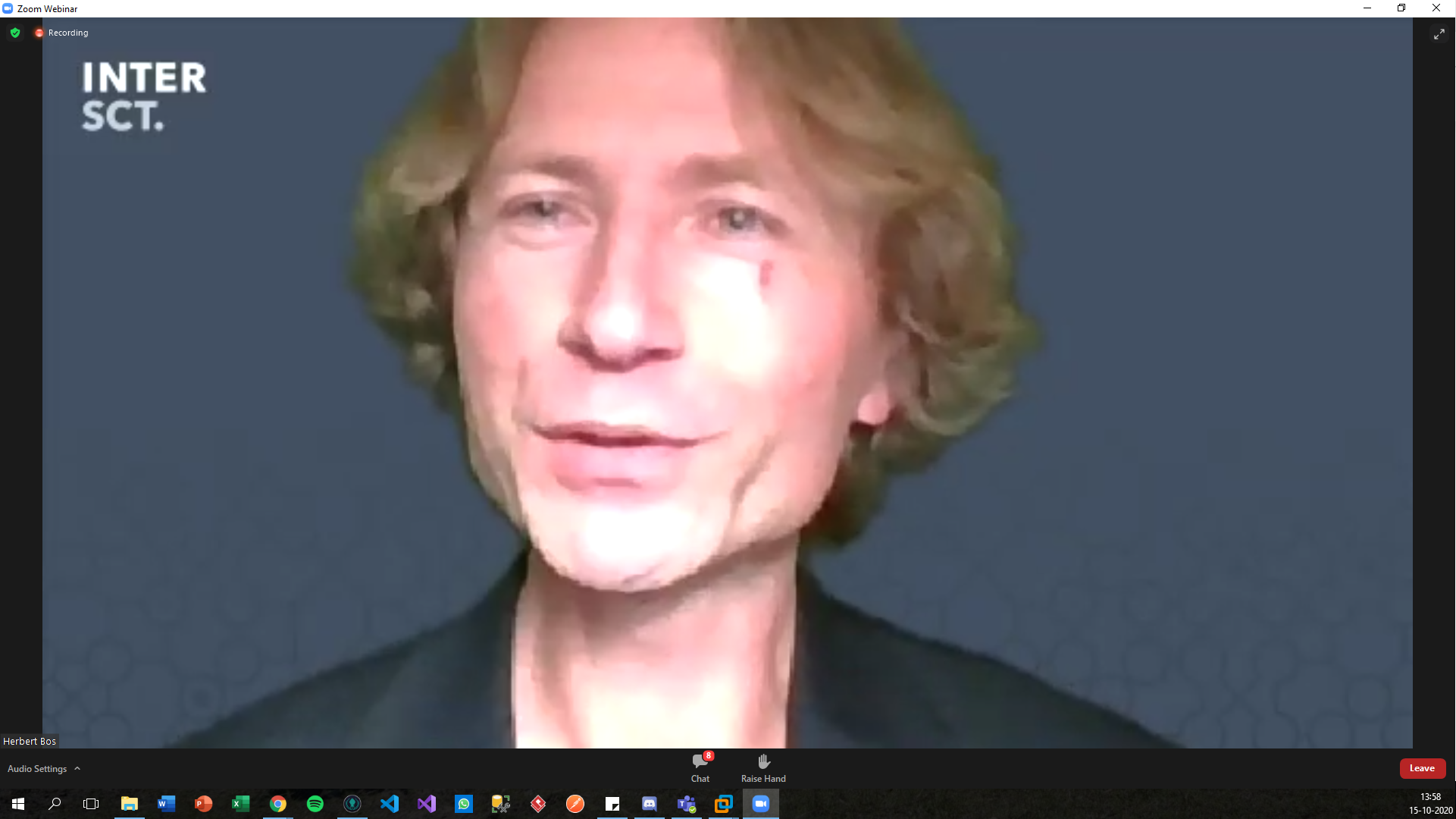This screenshot has width=1456, height=819.
Task: Select Herbert Bos participant name label
Action: 28,740
